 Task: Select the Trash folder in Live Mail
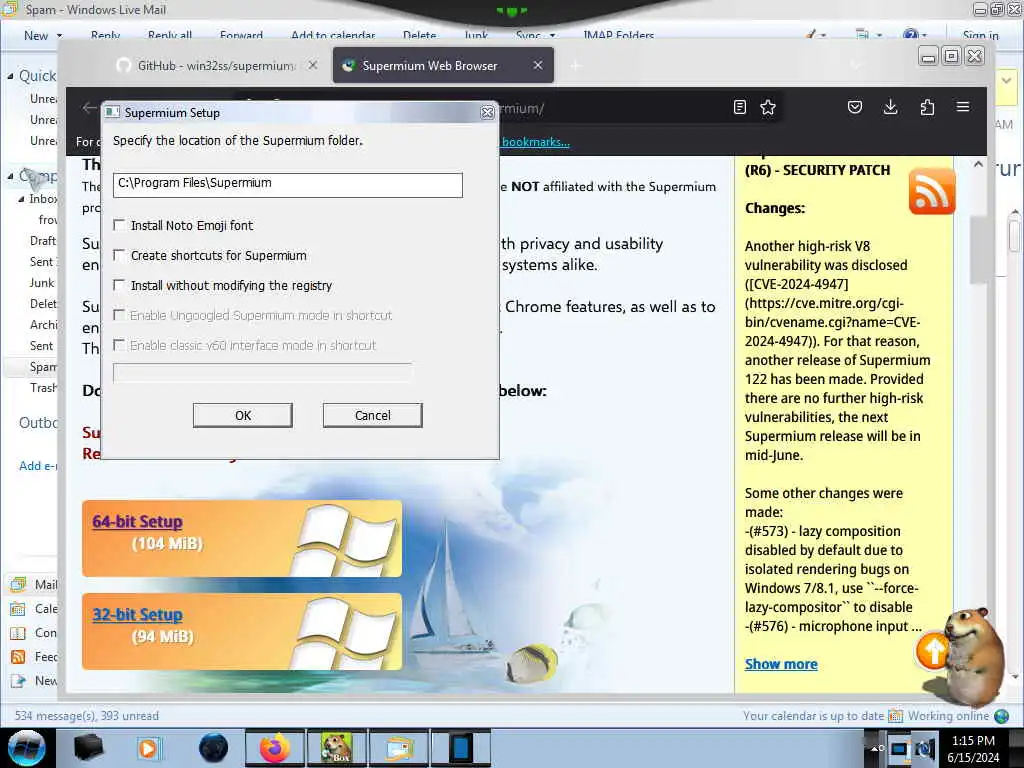coord(43,388)
